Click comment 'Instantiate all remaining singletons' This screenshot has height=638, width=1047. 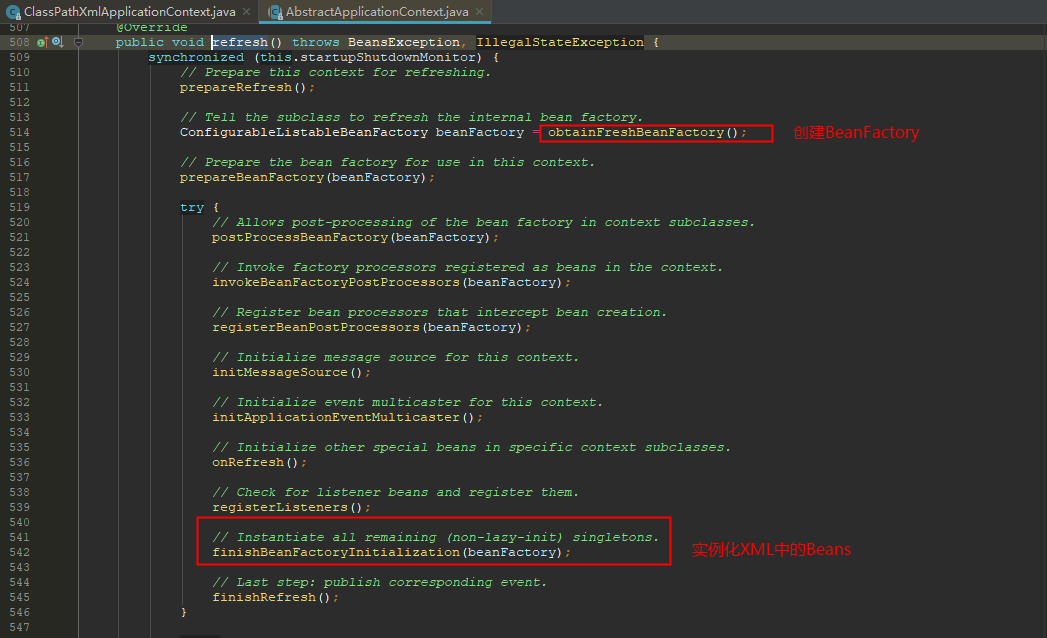tap(435, 537)
